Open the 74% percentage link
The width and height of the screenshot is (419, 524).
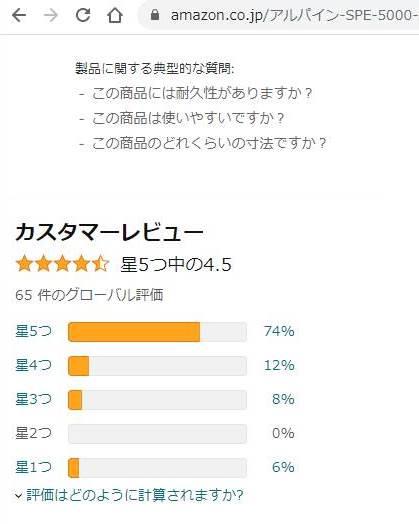click(279, 331)
